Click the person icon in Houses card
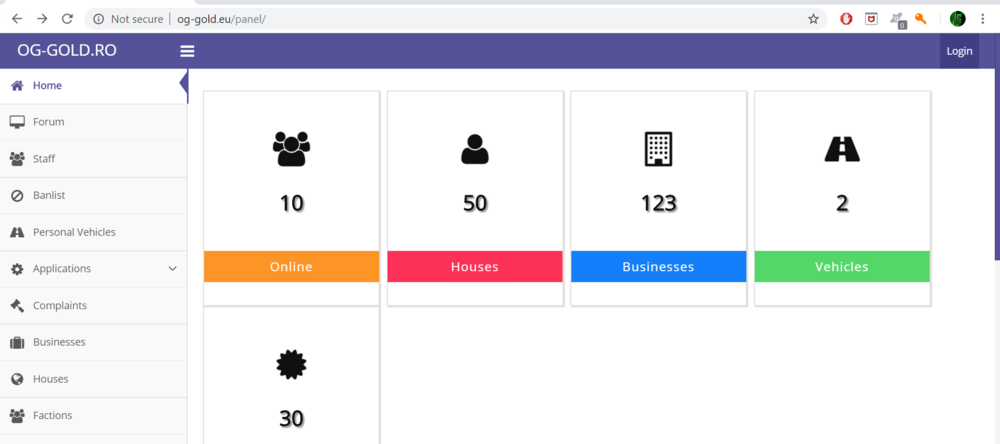Screen dimensions: 1000x444 (474, 149)
